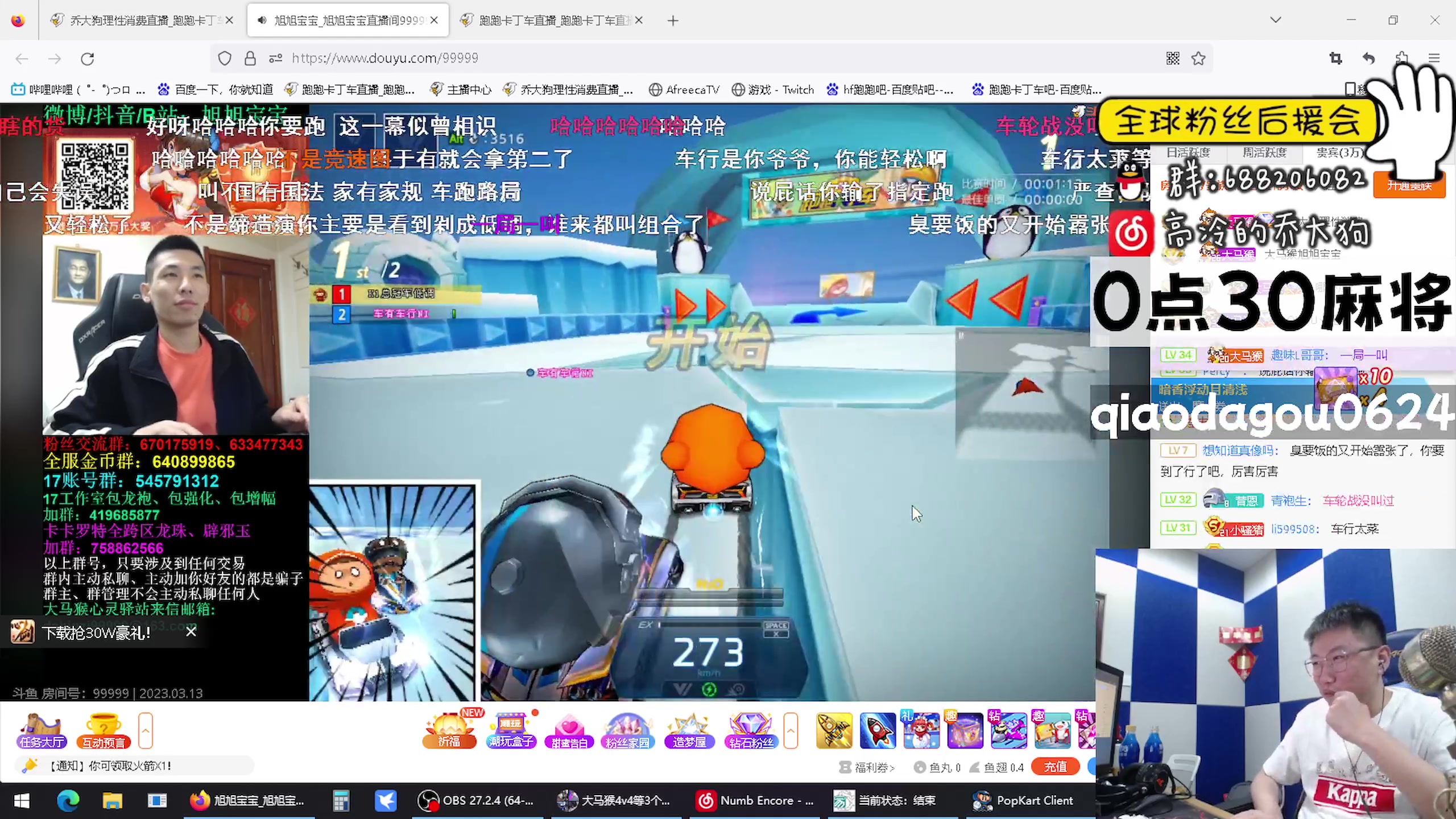Select the 甜蜜告白 gift icon
This screenshot has height=819, width=1456.
pyautogui.click(x=569, y=731)
